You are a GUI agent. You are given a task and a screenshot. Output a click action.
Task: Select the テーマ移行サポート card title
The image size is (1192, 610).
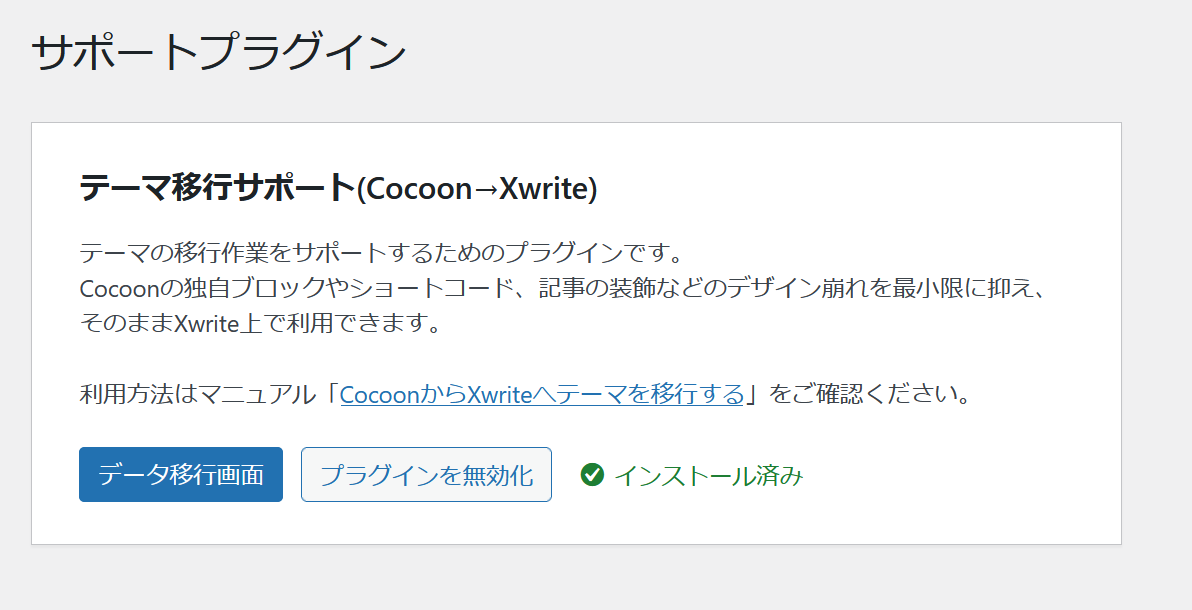coord(217,188)
